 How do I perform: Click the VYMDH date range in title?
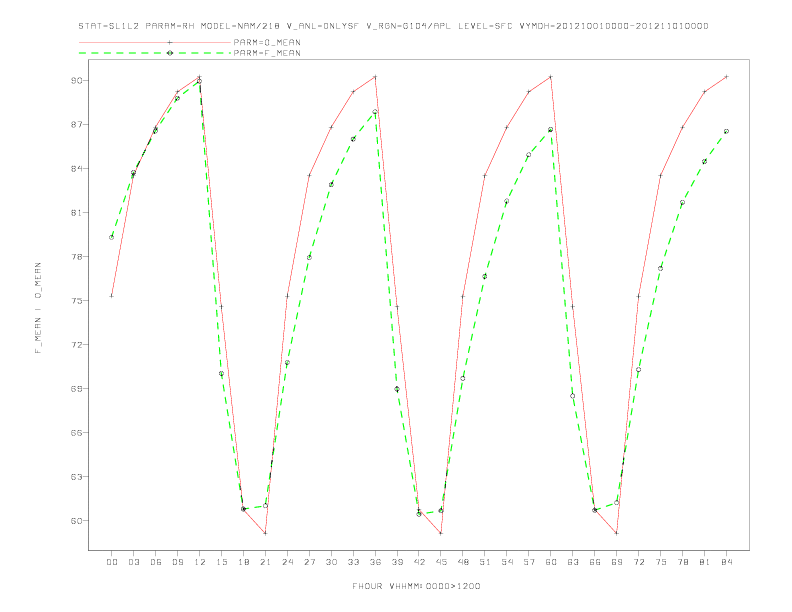click(x=614, y=26)
